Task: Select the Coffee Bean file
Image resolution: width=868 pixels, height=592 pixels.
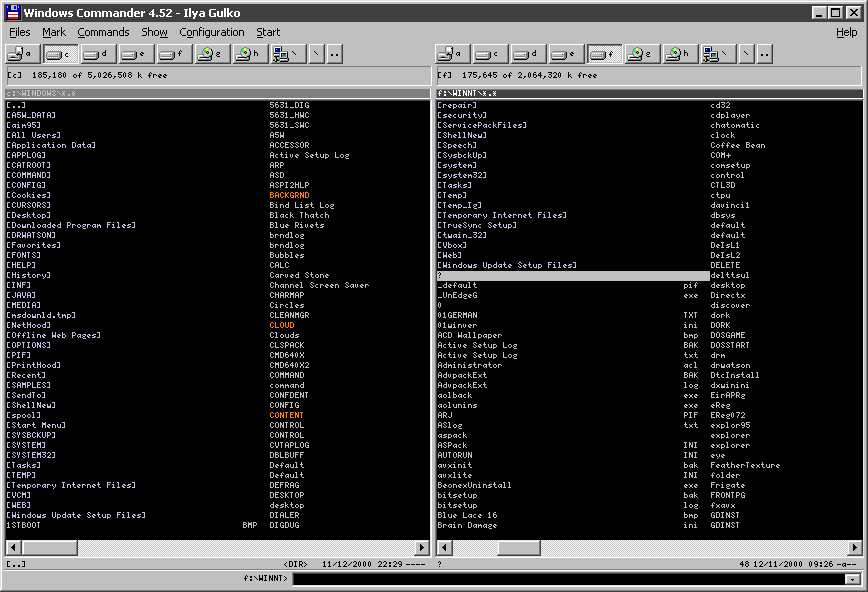Action: (738, 145)
